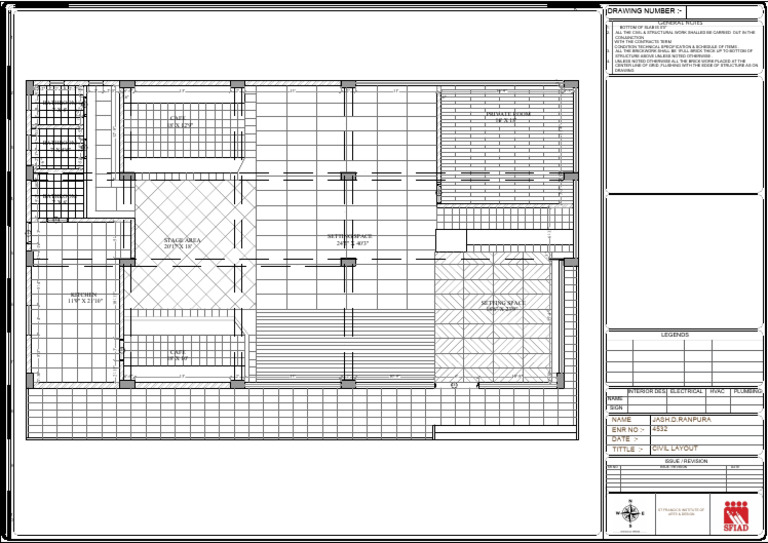
Task: Click the 'HVAC' column header
Action: pos(717,392)
